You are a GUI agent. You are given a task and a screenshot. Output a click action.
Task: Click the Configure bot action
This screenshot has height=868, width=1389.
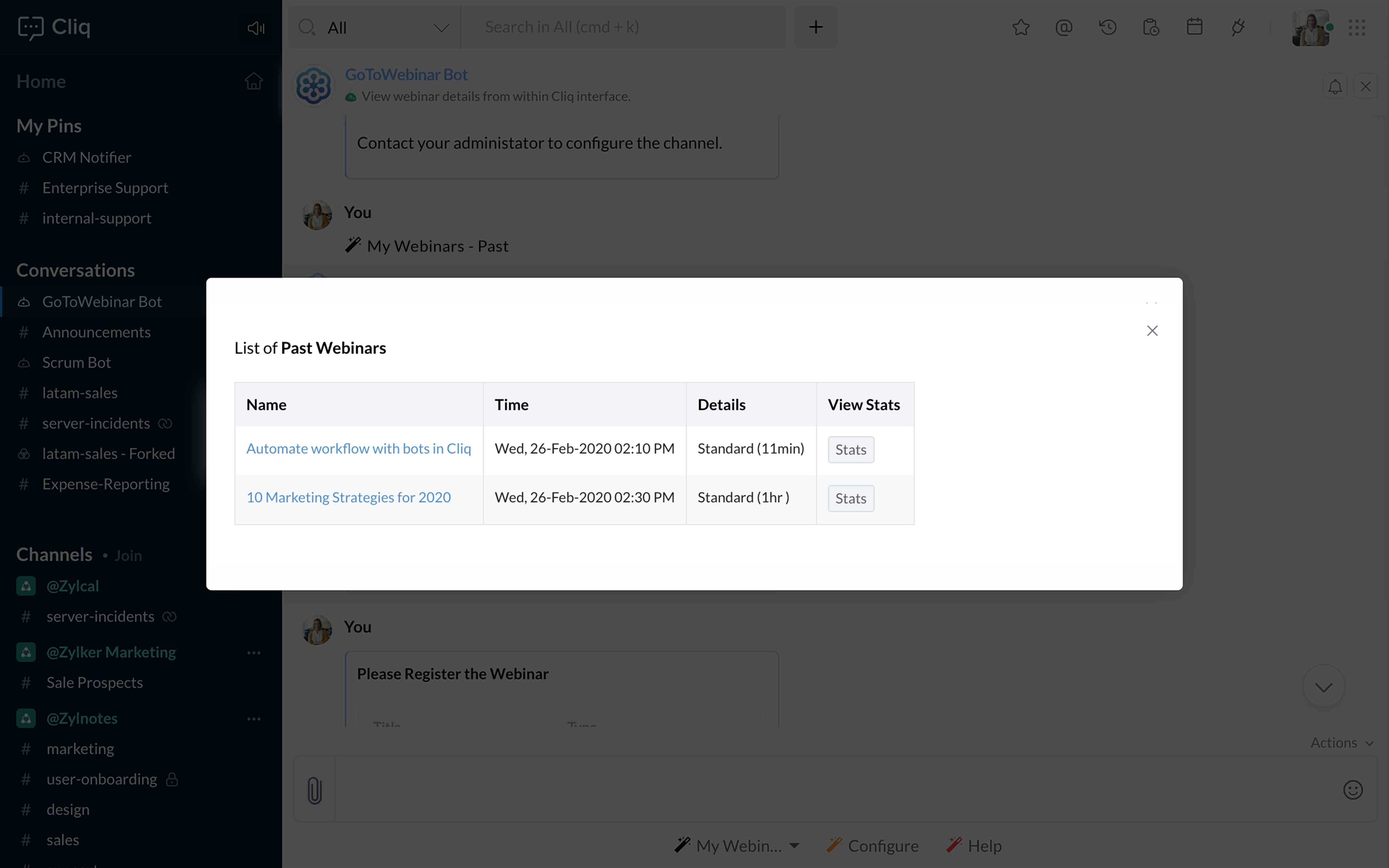click(872, 845)
